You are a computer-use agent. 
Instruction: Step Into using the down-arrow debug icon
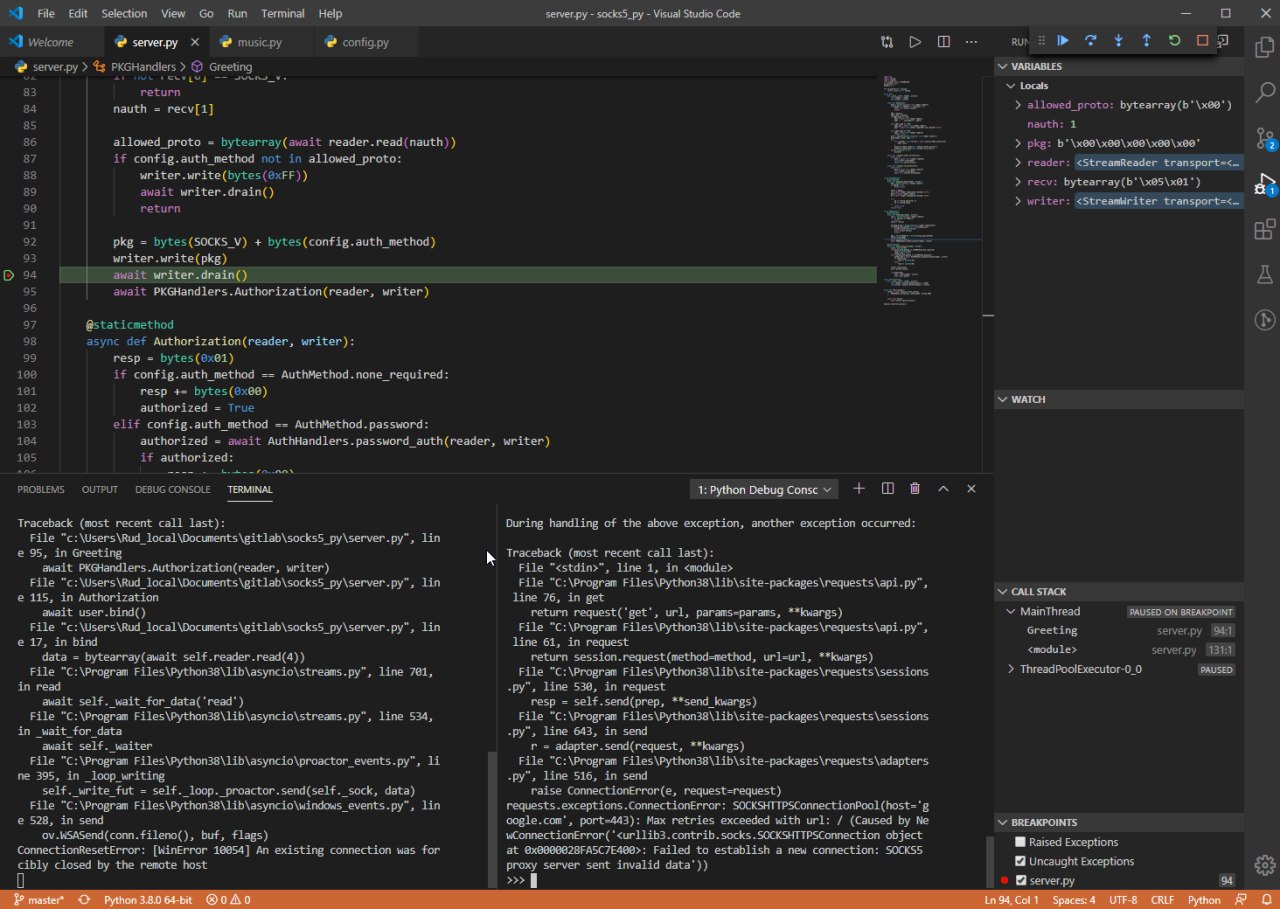pyautogui.click(x=1119, y=41)
